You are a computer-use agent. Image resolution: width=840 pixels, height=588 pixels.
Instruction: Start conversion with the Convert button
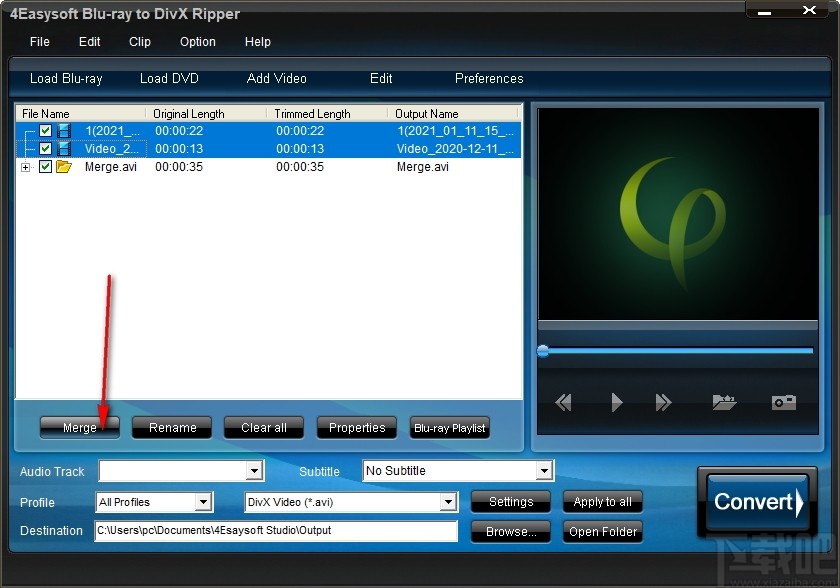coord(756,501)
